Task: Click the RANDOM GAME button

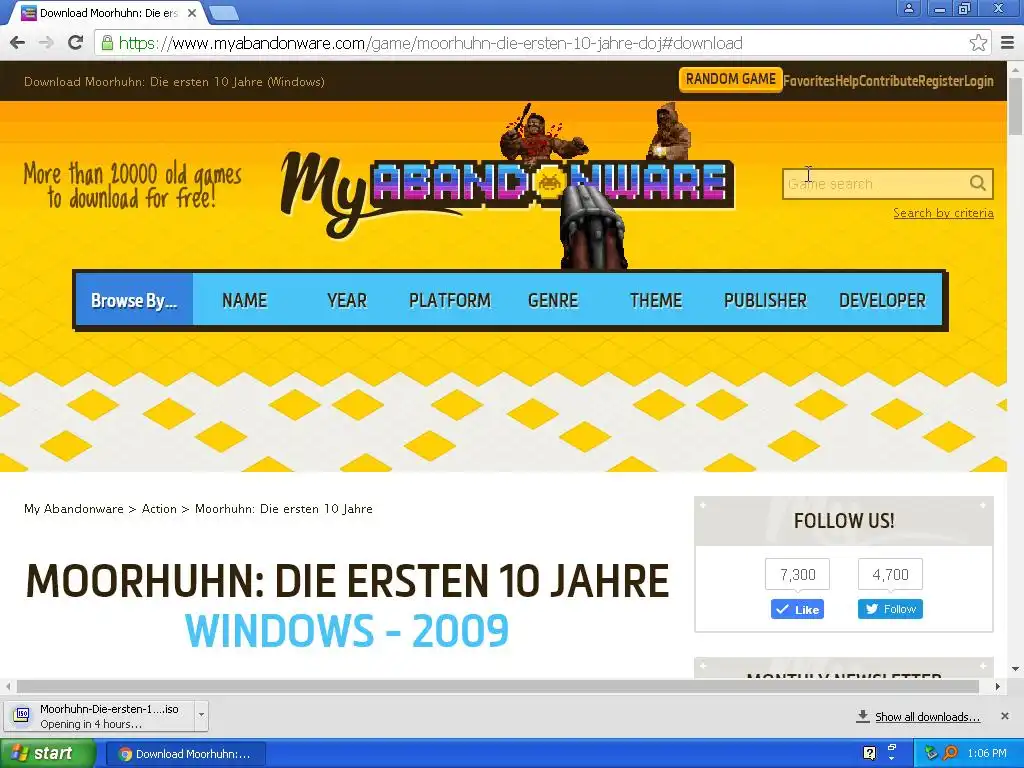Action: pos(730,80)
